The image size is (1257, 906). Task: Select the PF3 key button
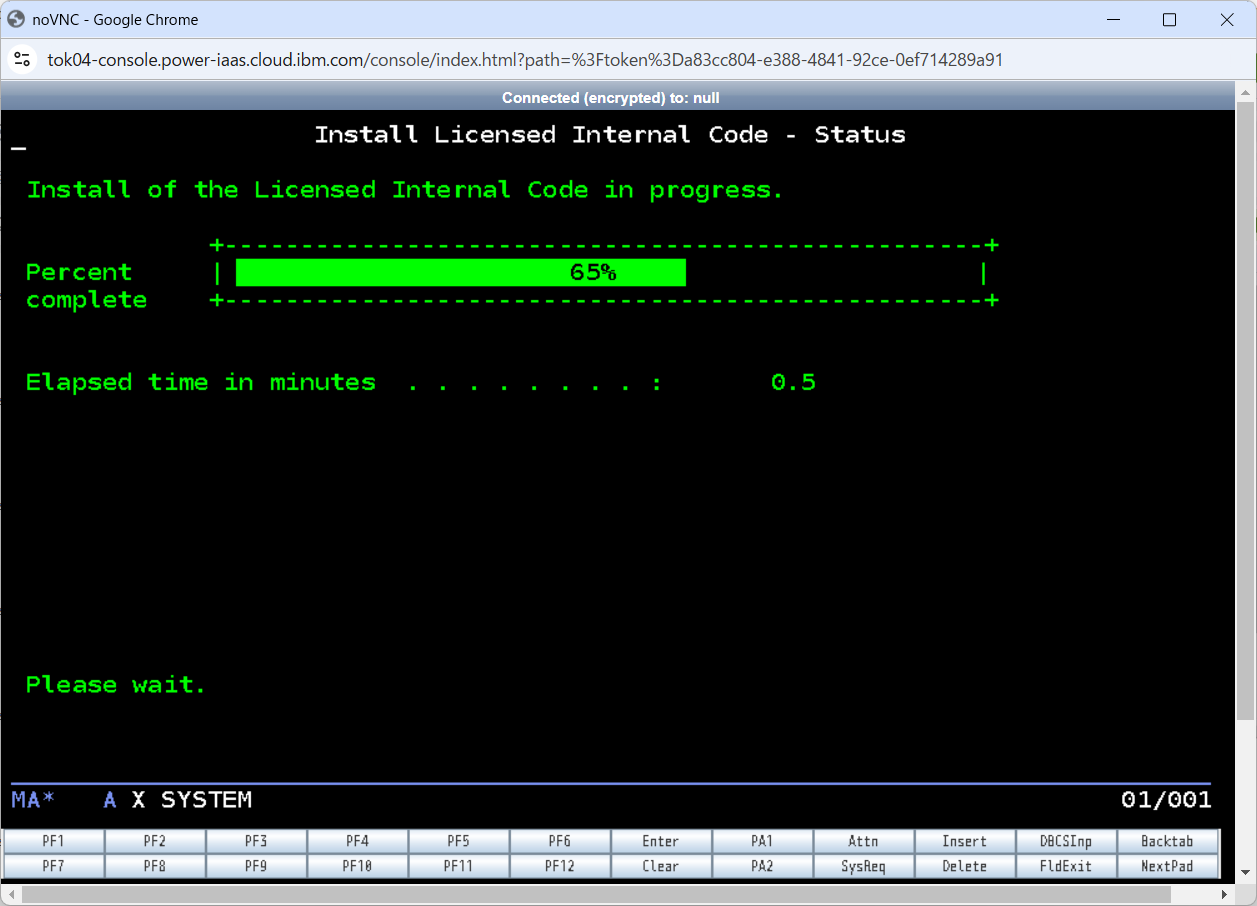tap(256, 841)
